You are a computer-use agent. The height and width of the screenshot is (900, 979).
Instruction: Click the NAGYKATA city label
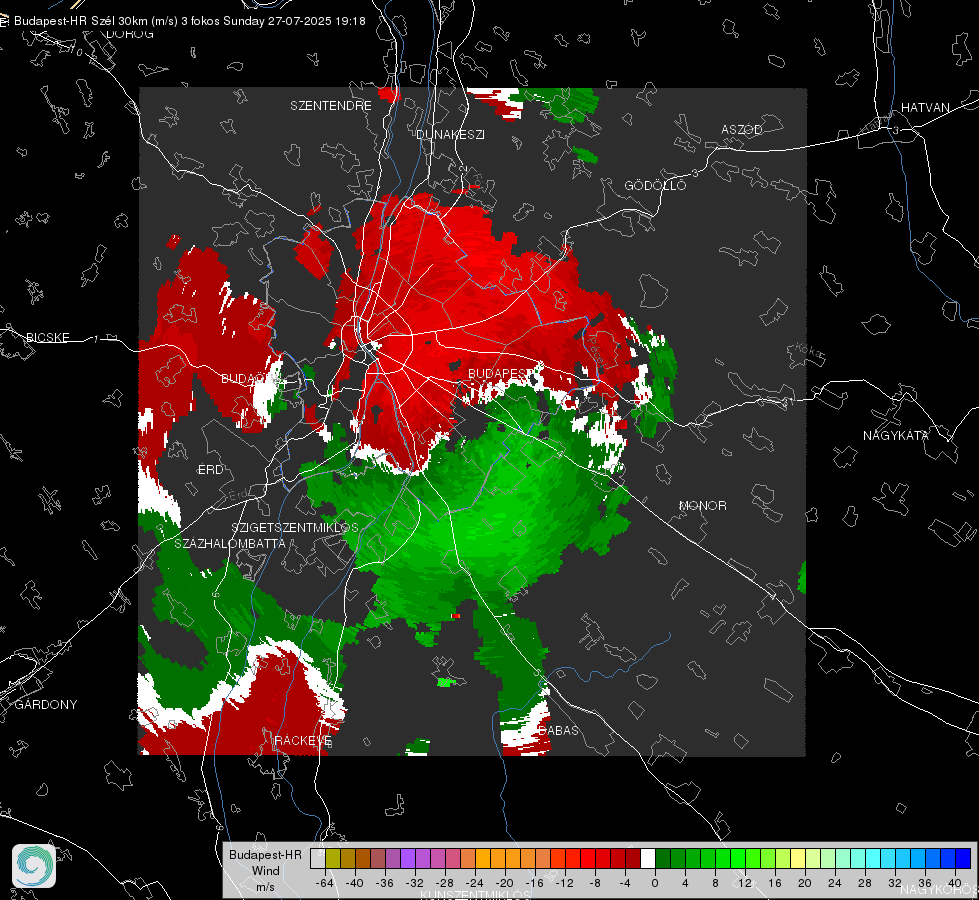[x=896, y=435]
